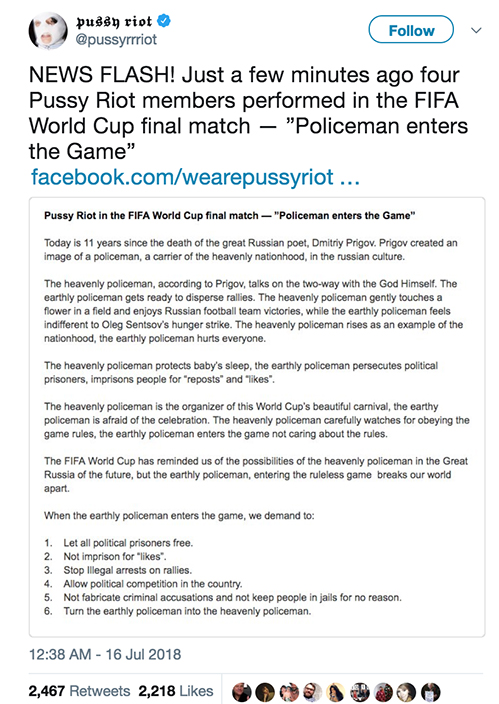Image resolution: width=499 pixels, height=704 pixels.
Task: Open the embedded statement image
Action: pos(257,417)
